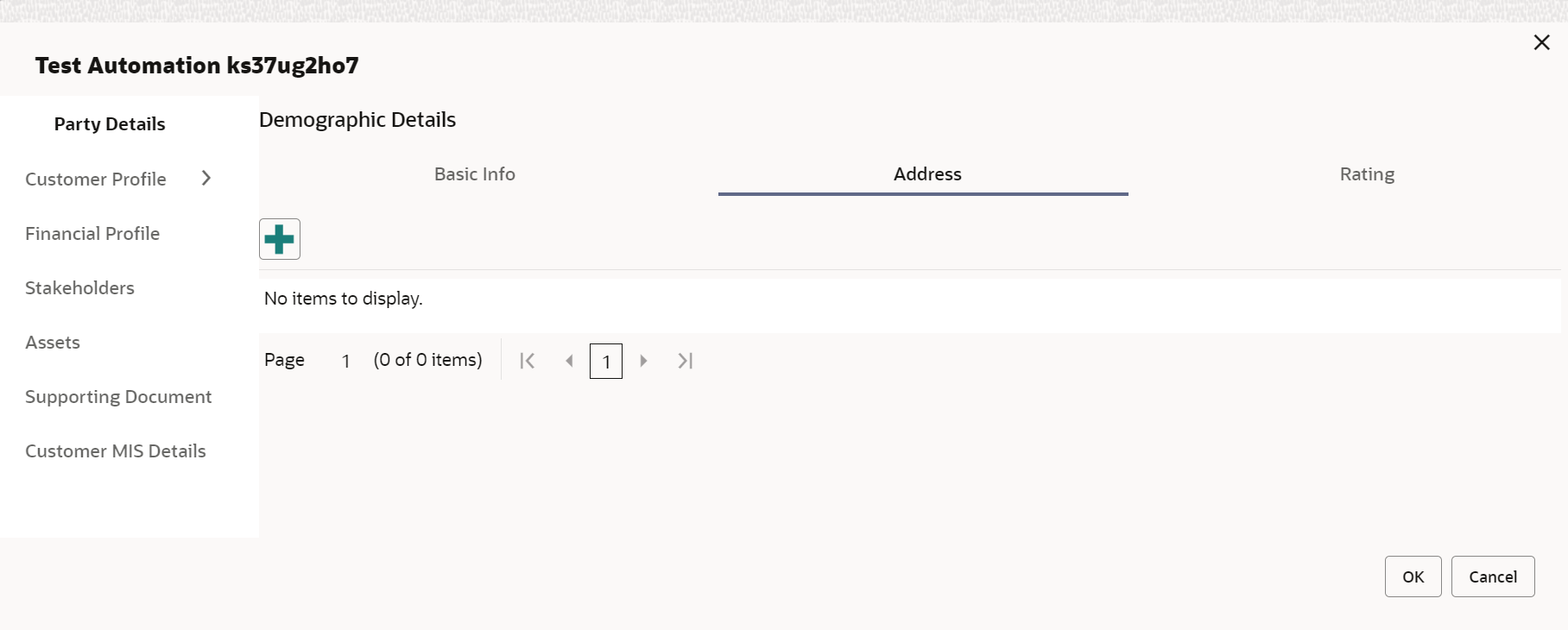1568x630 pixels.
Task: Open Customer MIS Details section
Action: coord(116,451)
